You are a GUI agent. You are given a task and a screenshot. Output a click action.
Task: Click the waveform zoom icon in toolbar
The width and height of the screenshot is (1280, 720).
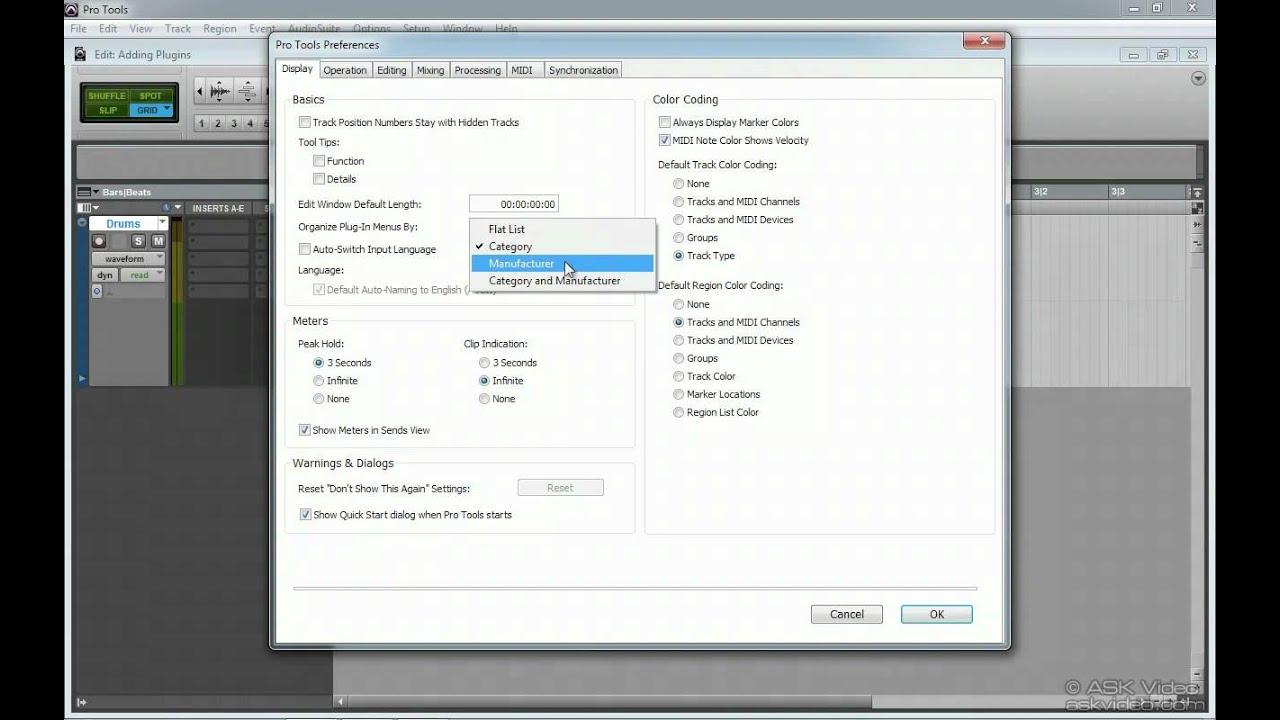pos(220,92)
